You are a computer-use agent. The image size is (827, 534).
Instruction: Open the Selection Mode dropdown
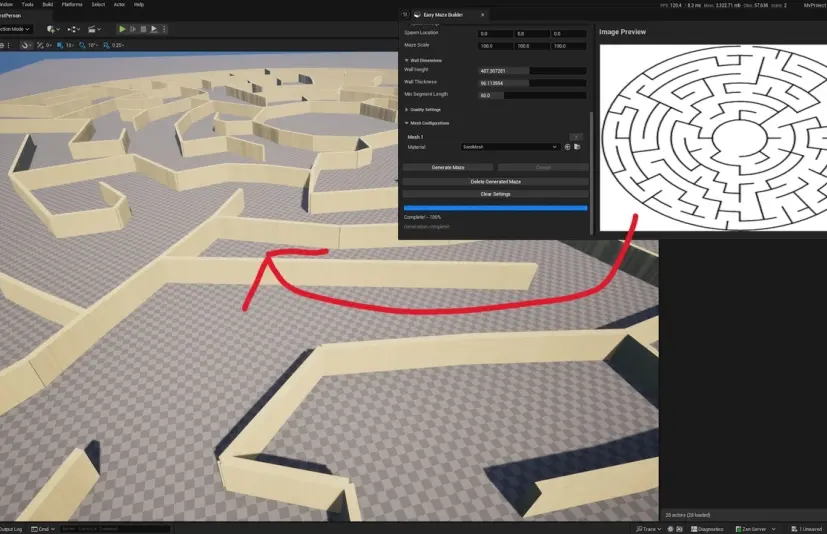(x=14, y=29)
